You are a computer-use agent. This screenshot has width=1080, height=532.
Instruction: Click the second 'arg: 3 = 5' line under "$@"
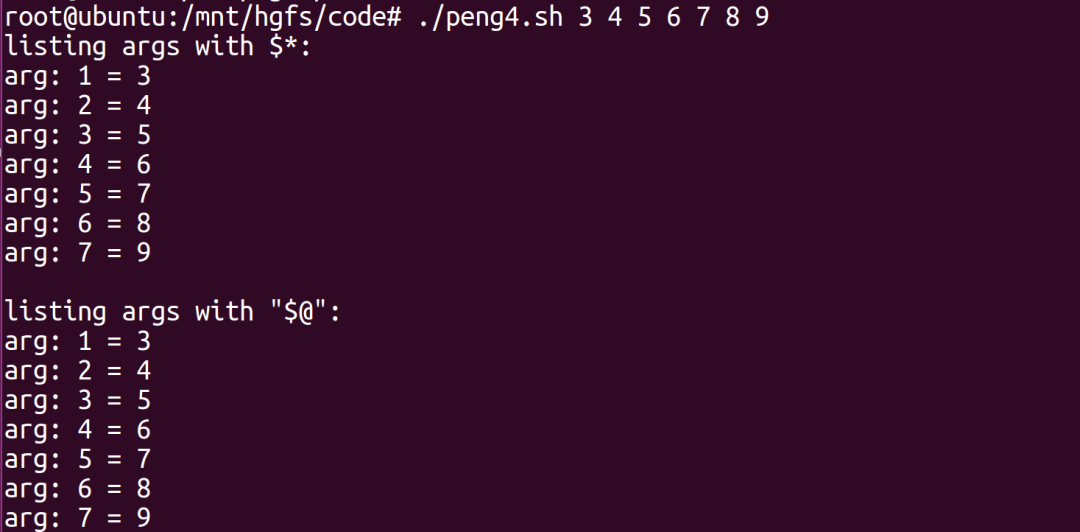pyautogui.click(x=77, y=401)
